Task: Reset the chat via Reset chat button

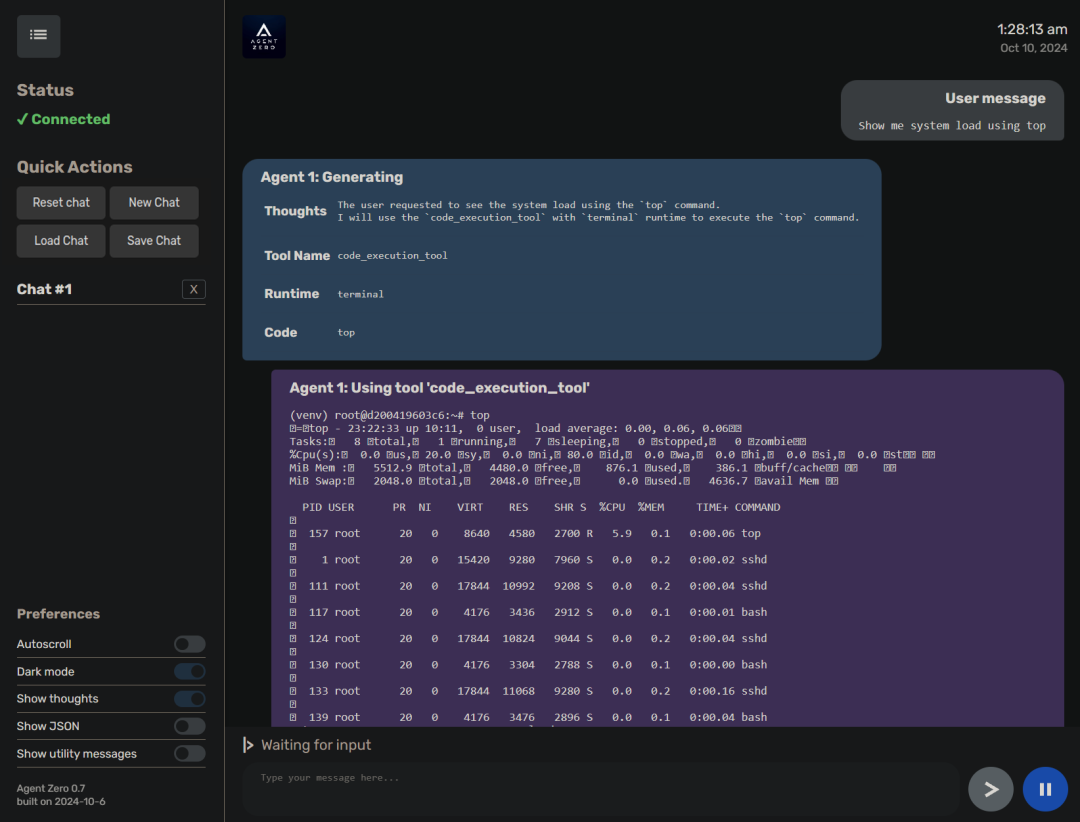Action: pos(61,203)
